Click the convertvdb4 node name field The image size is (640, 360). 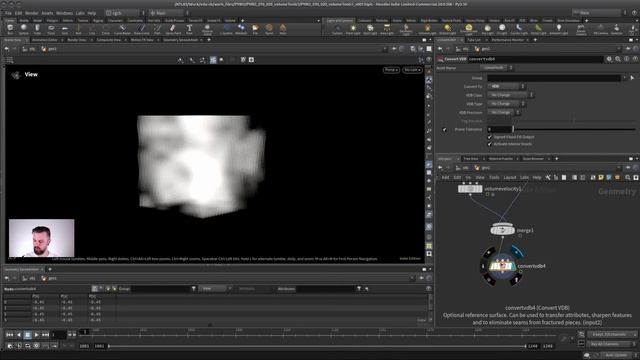[x=535, y=59]
